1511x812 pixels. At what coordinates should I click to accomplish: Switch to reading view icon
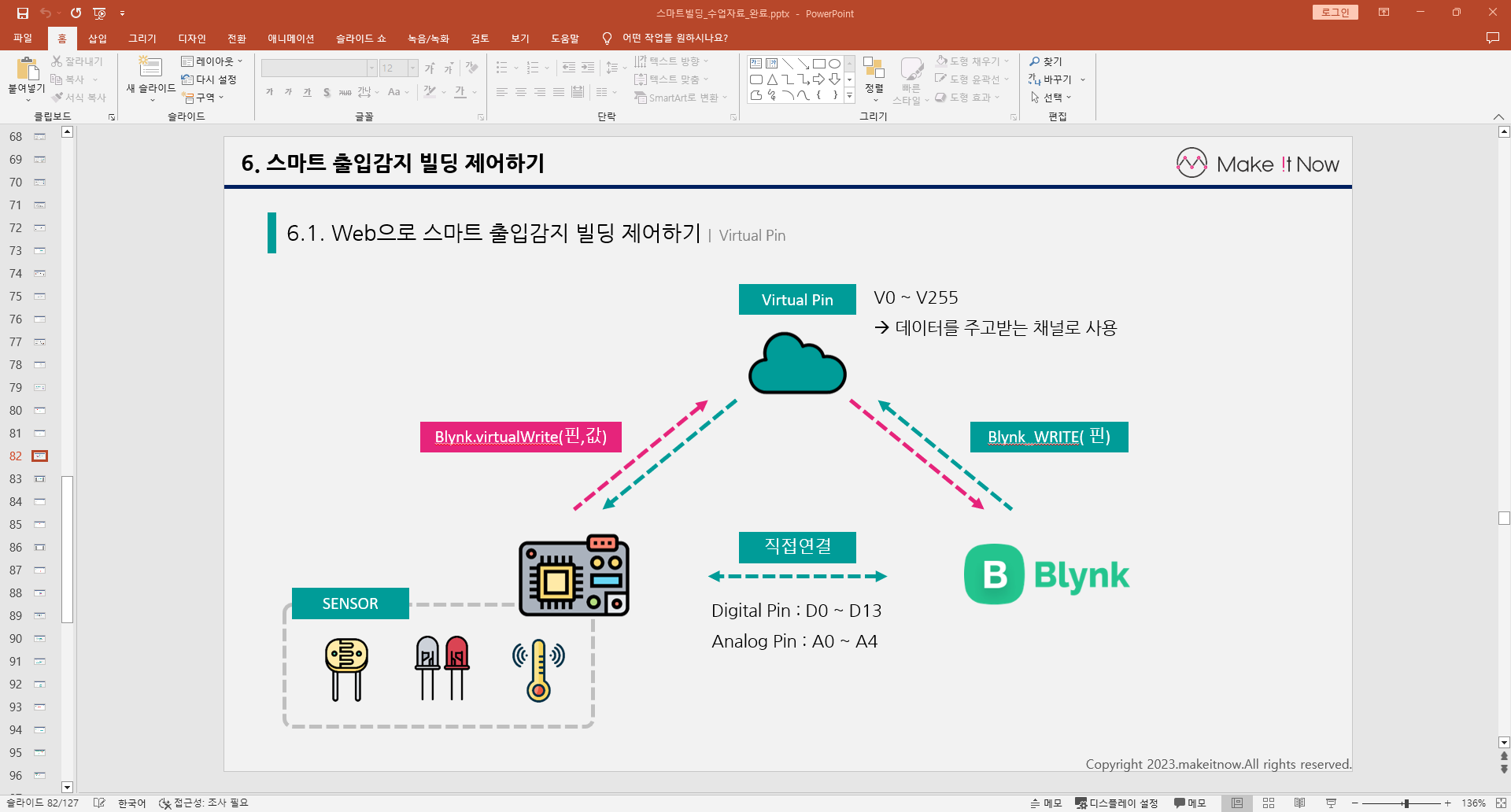(x=1299, y=803)
